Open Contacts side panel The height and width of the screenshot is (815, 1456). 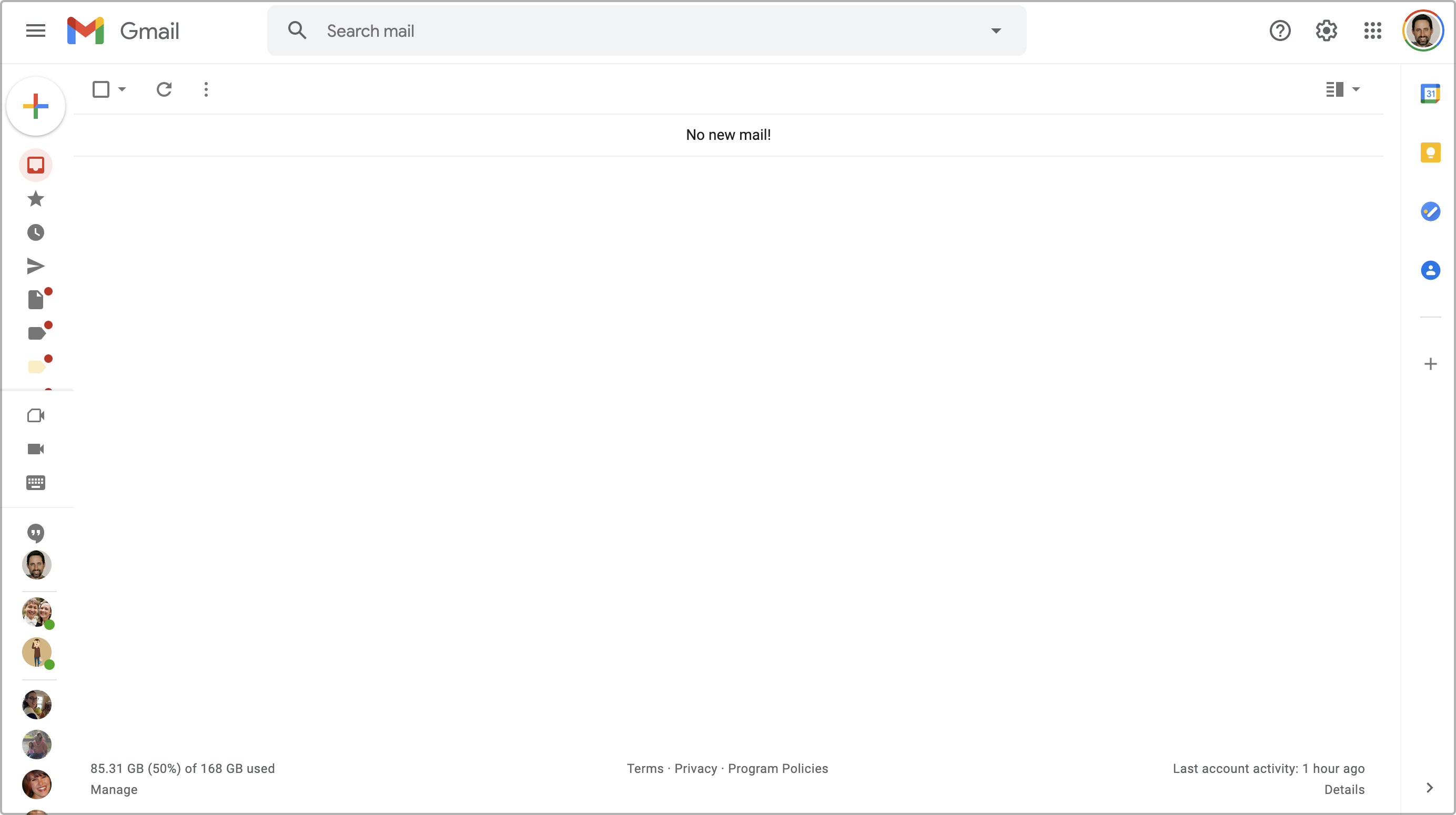coord(1431,271)
